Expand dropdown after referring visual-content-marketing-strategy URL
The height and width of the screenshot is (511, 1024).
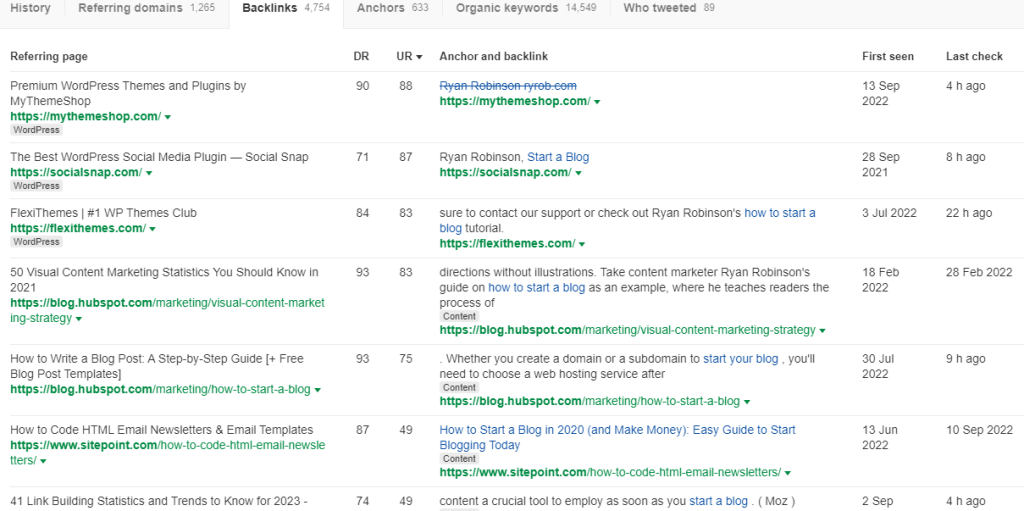tap(79, 320)
